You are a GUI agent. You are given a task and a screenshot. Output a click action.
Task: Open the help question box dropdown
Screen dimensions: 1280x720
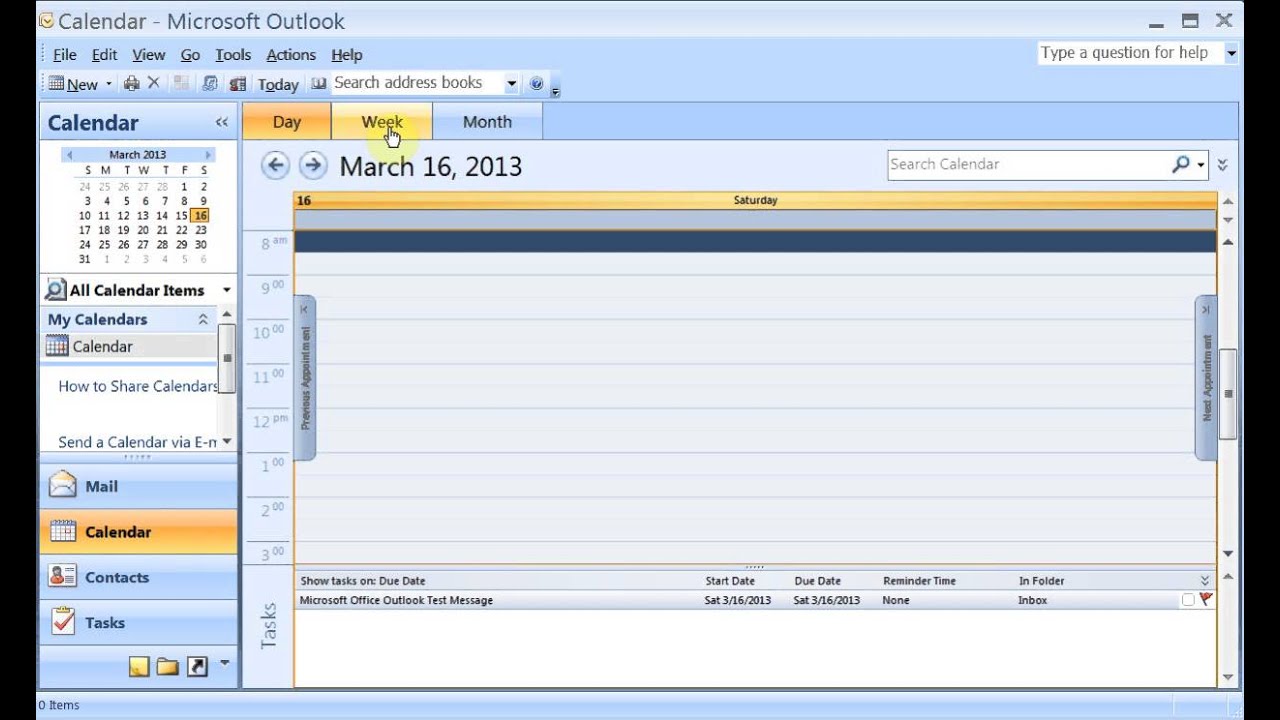tap(1232, 53)
